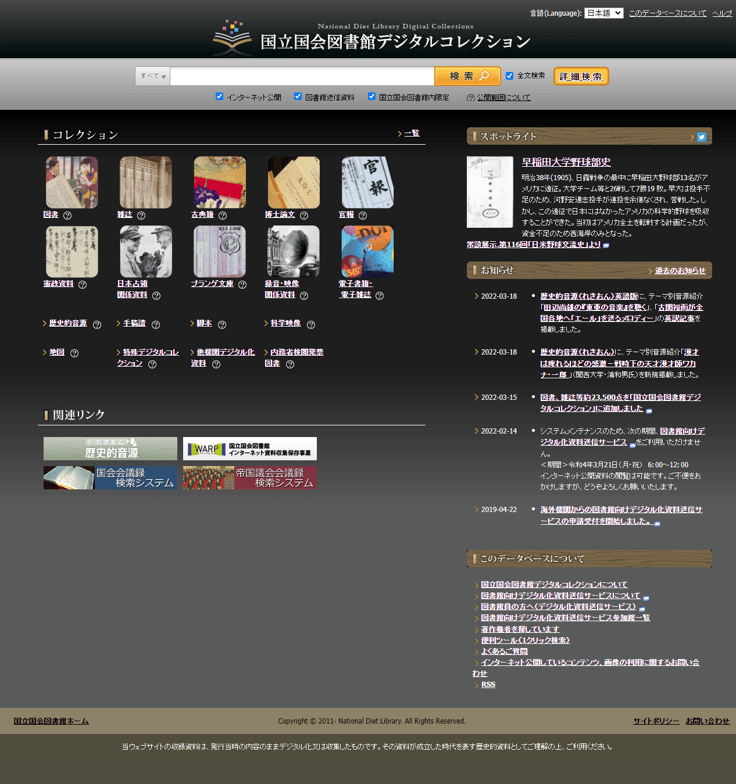This screenshot has height=784, width=736.
Task: Open WARP インターネット資料収集保存事業 banner
Action: (250, 448)
